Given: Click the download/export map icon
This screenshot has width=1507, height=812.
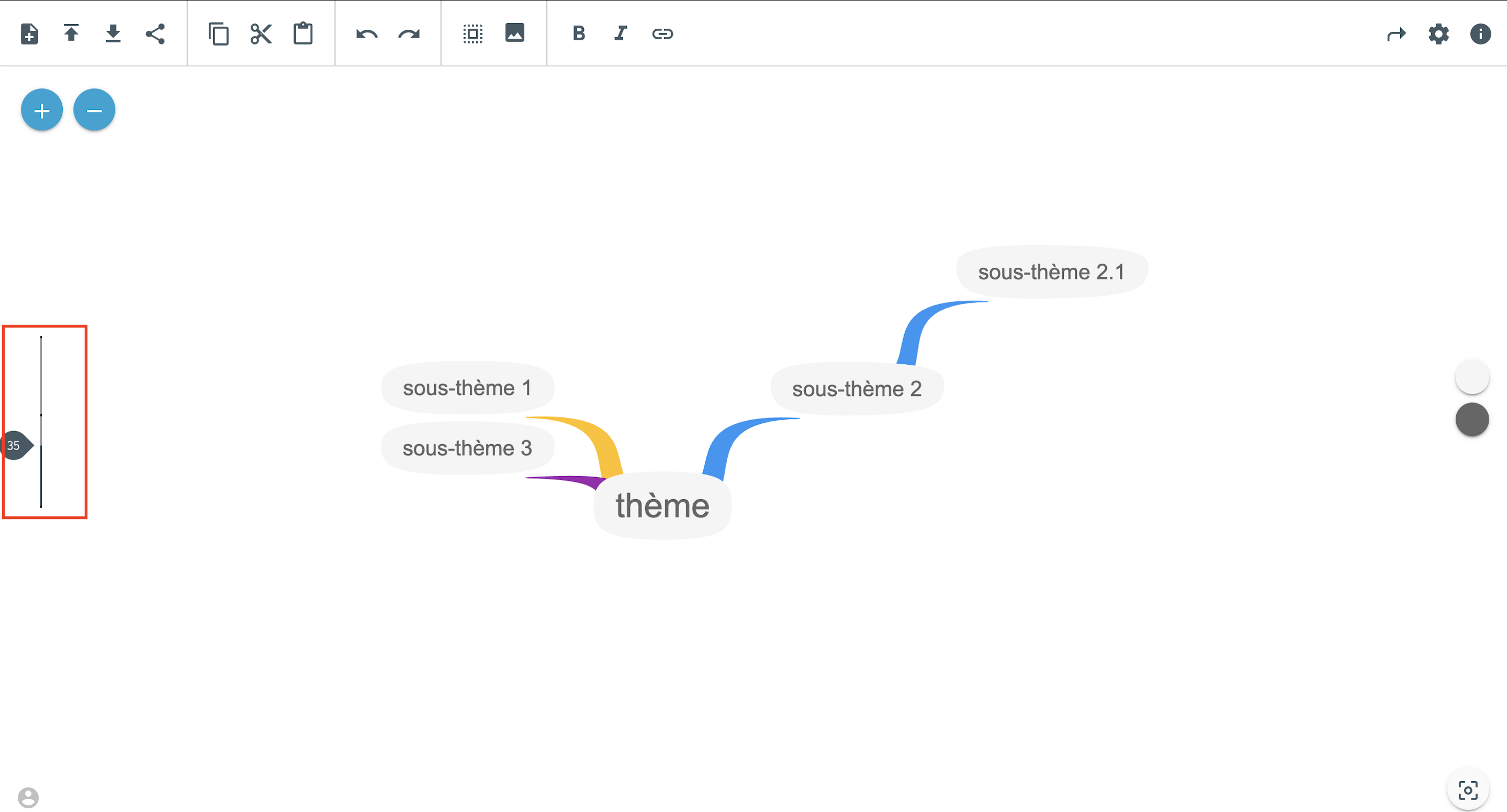Looking at the screenshot, I should click(113, 33).
